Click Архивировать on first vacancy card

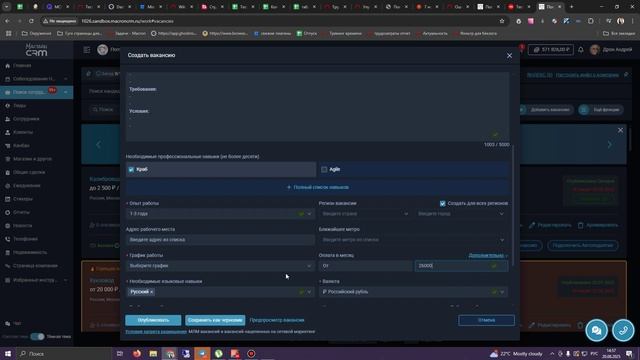pyautogui.click(x=598, y=225)
